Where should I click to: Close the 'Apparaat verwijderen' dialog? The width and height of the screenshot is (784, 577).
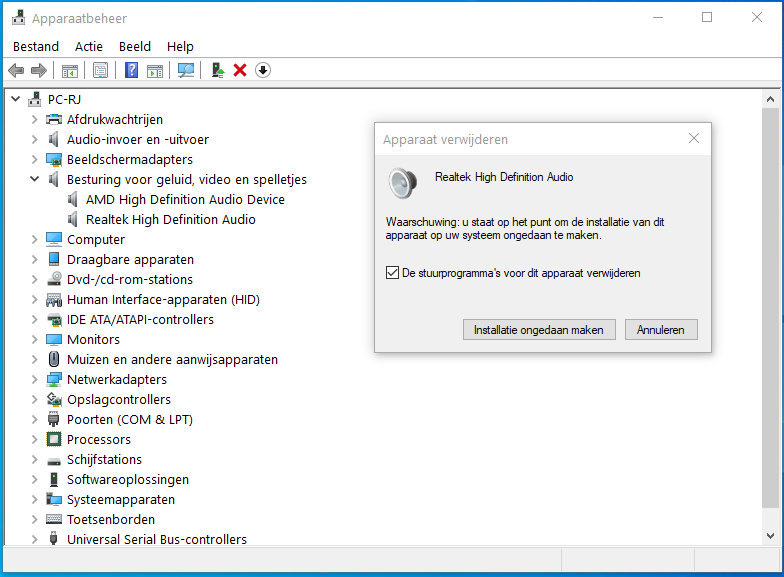[x=694, y=138]
